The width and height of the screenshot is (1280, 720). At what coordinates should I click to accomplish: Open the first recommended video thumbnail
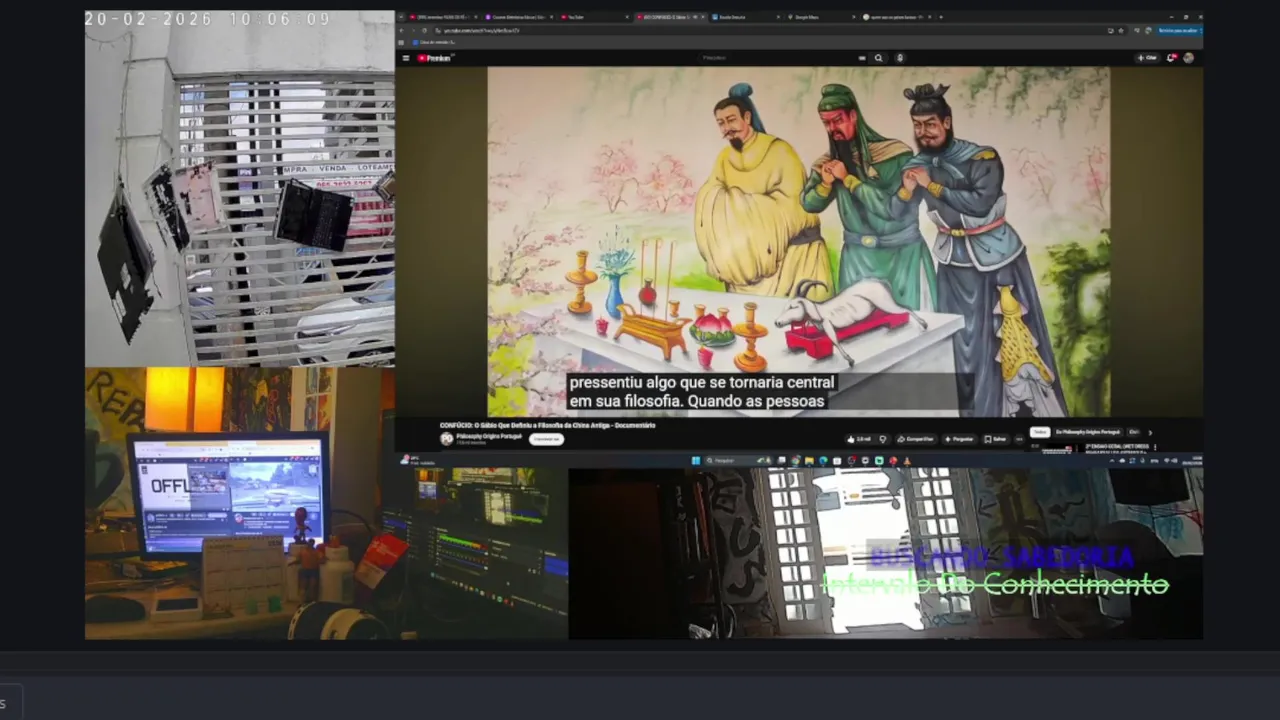coord(1057,448)
